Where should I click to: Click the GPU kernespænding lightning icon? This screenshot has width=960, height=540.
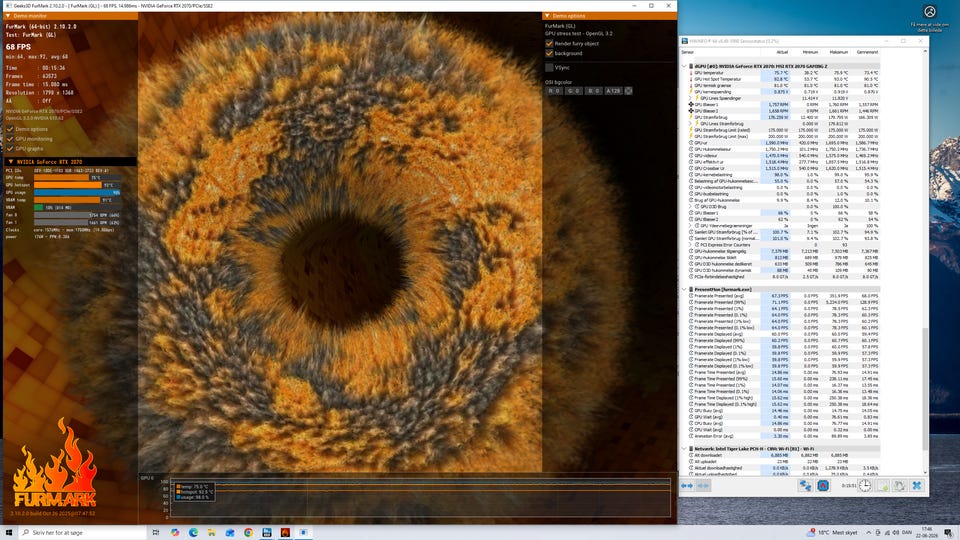691,92
